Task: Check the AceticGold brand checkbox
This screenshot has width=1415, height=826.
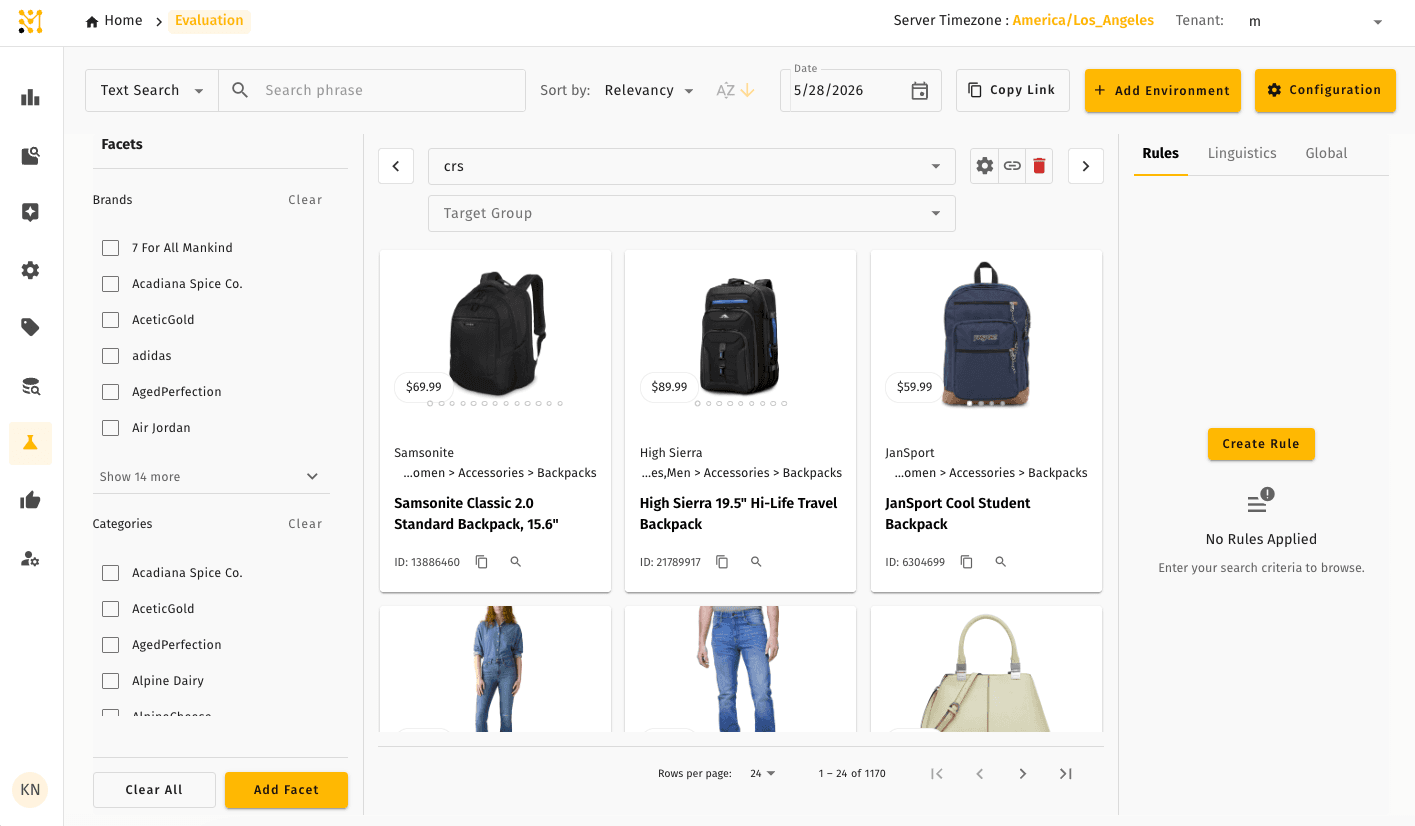Action: (x=111, y=320)
